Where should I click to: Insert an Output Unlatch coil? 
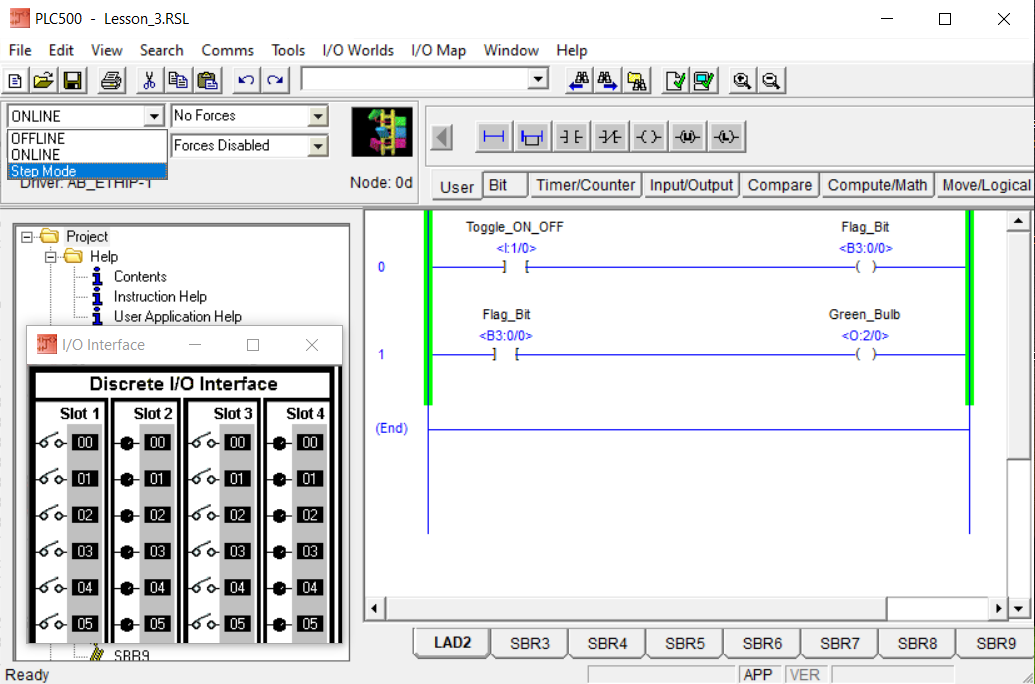[687, 137]
